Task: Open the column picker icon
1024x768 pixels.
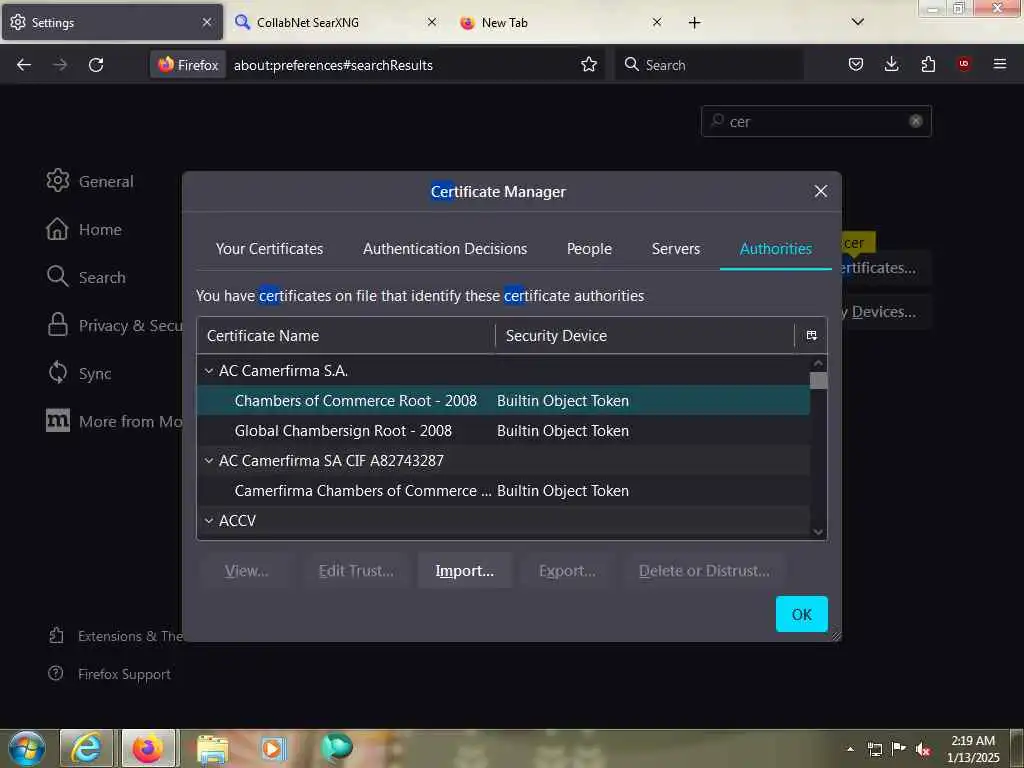Action: 811,336
